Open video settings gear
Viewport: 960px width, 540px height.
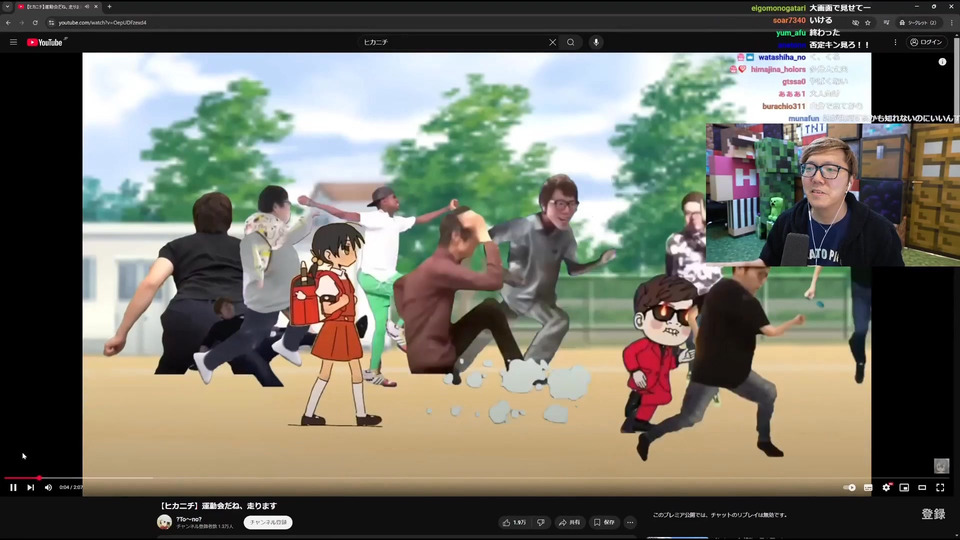click(x=886, y=487)
